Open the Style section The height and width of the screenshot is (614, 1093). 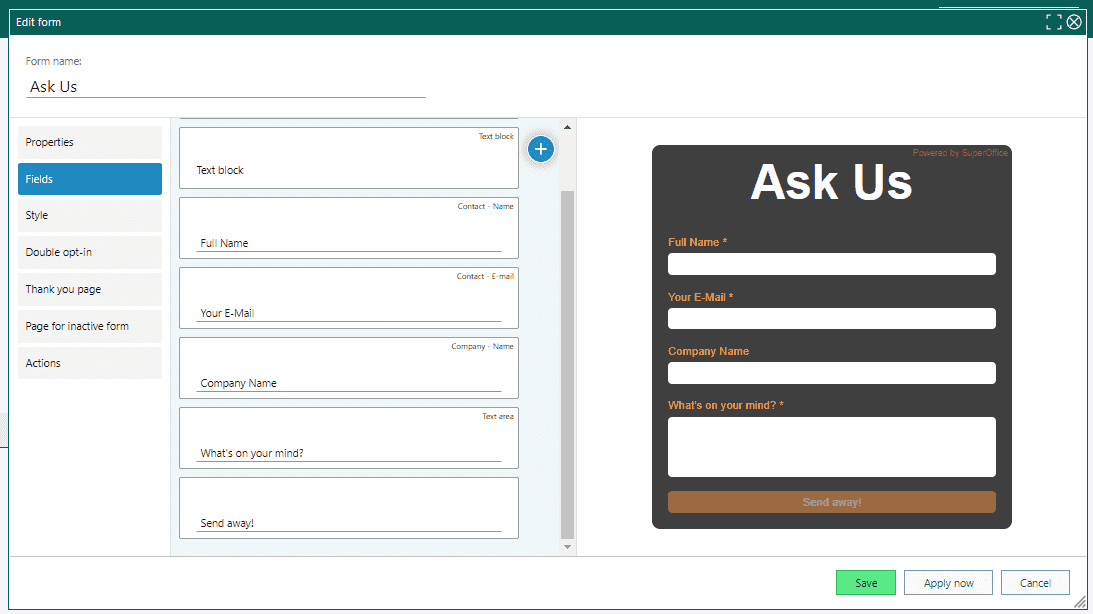click(x=90, y=215)
